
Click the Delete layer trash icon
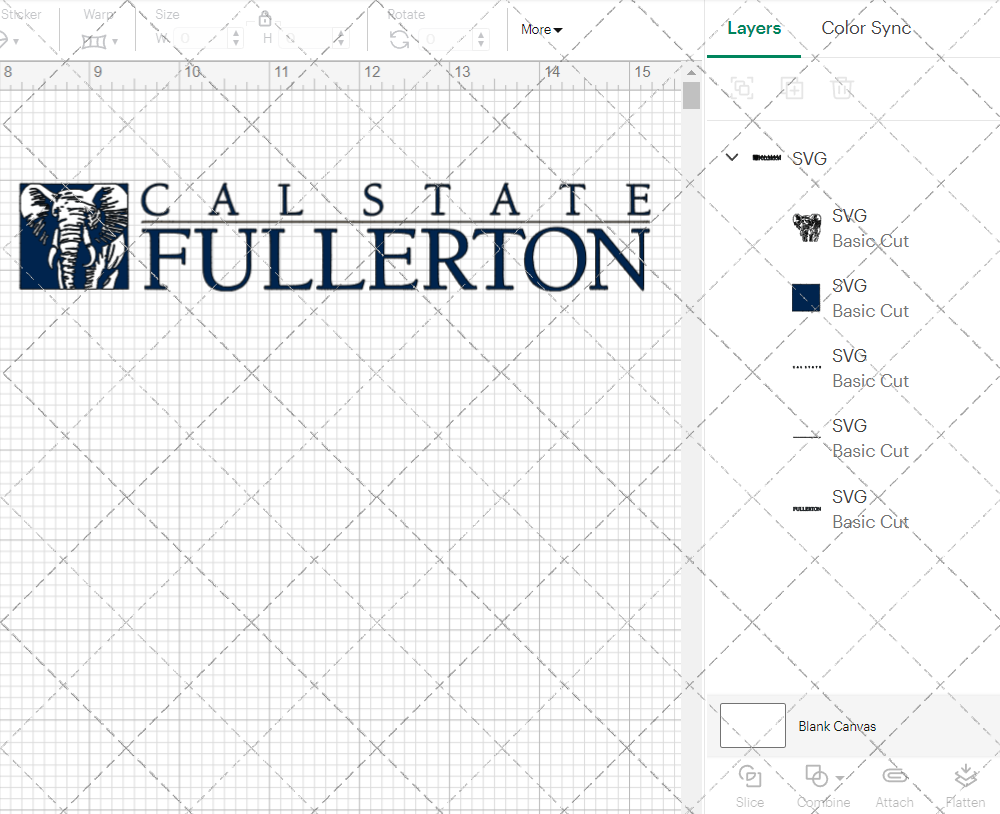point(843,88)
